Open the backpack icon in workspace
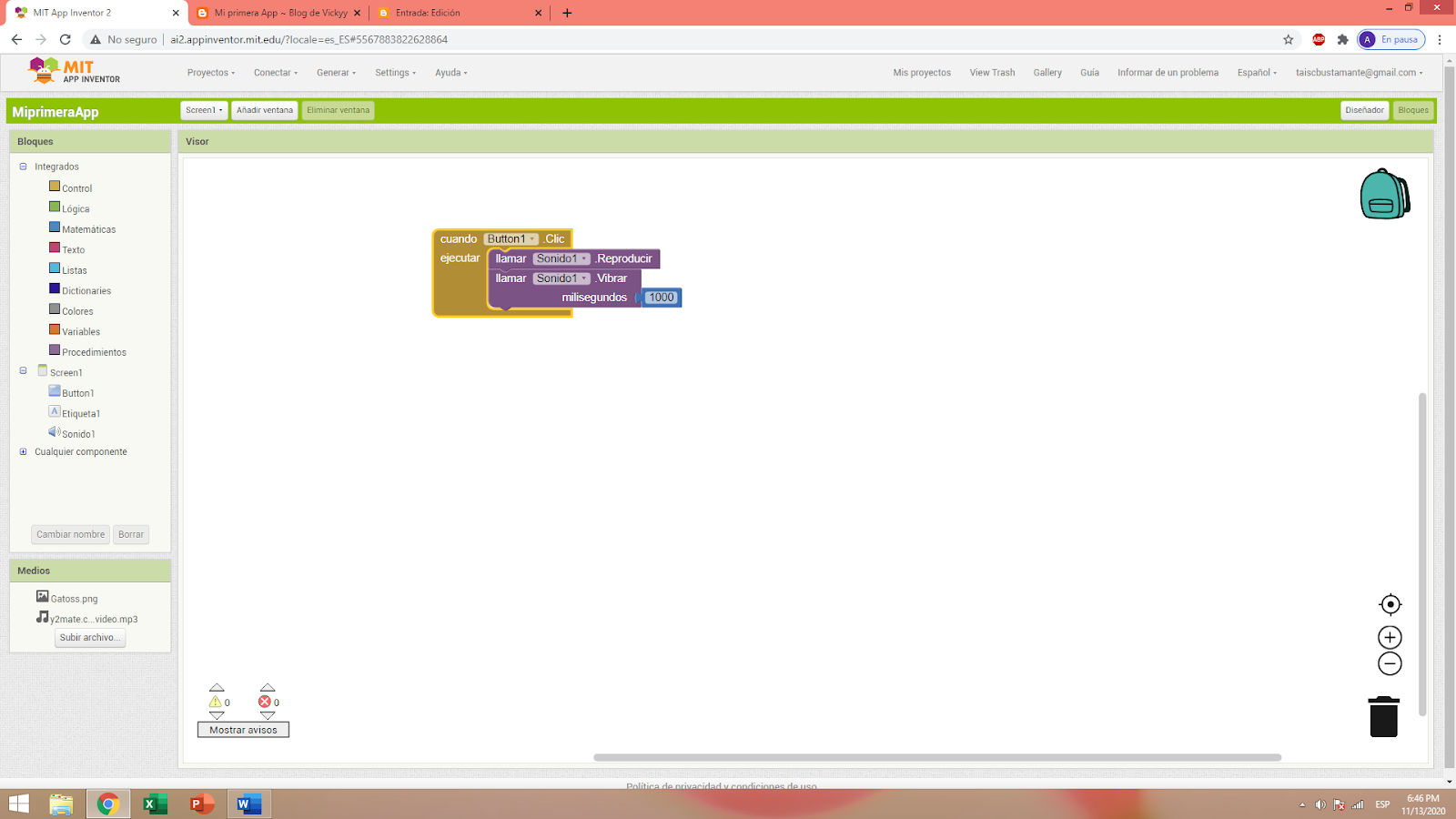The width and height of the screenshot is (1456, 819). pos(1384,194)
